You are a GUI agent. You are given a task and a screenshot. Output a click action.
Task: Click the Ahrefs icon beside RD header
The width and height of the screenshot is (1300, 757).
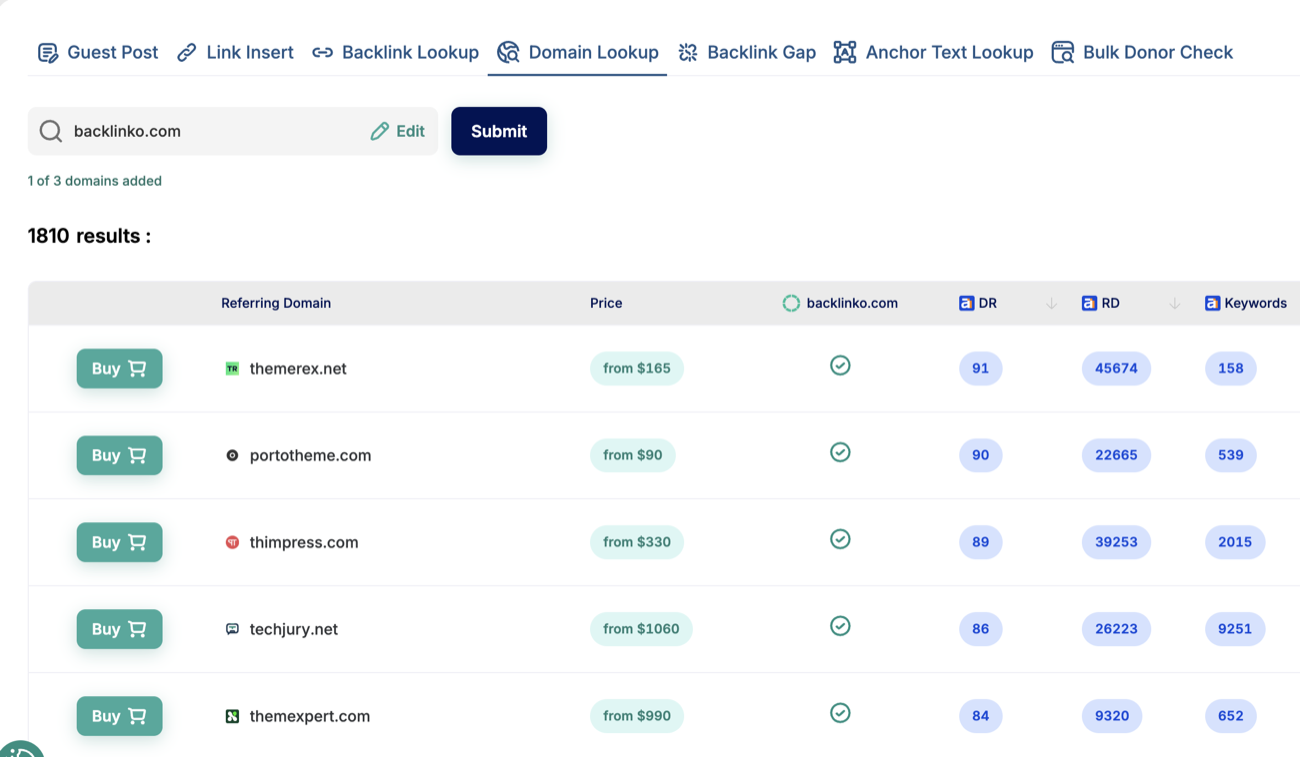pyautogui.click(x=1089, y=303)
